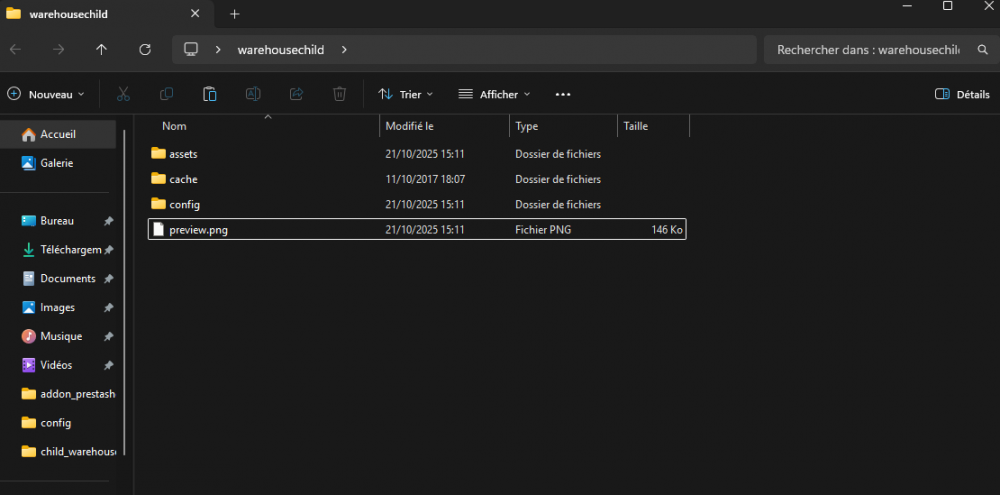Close the warehousechild tab
This screenshot has width=1000, height=495.
click(x=195, y=13)
